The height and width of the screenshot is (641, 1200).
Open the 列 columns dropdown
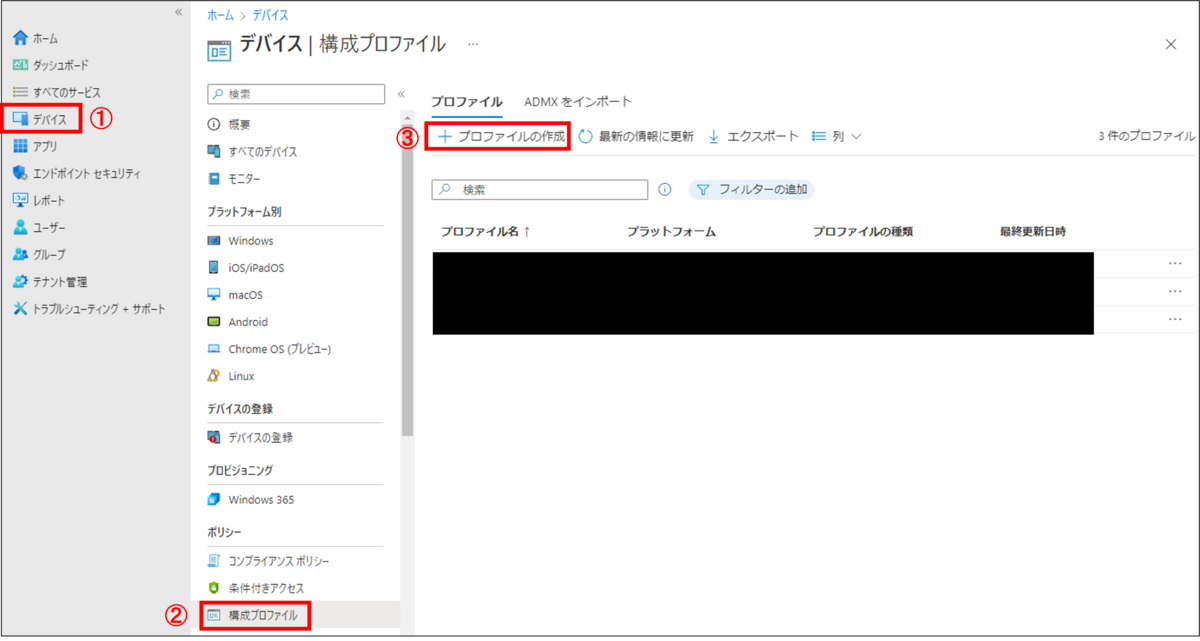[837, 136]
